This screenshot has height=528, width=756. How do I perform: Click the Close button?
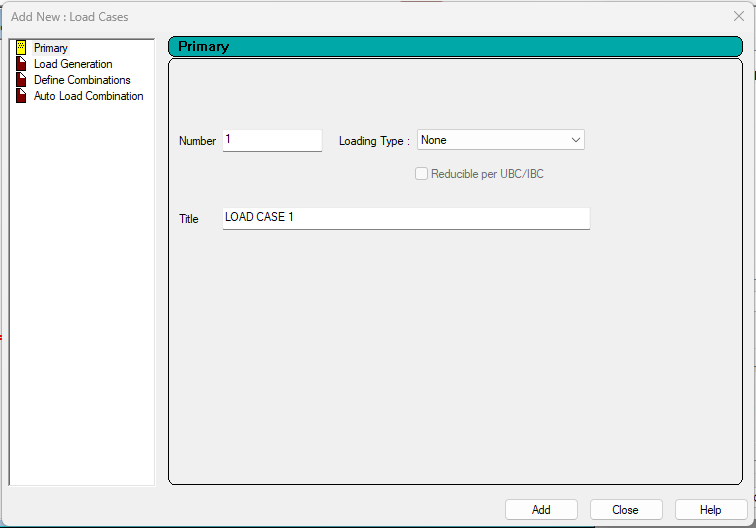pos(625,510)
